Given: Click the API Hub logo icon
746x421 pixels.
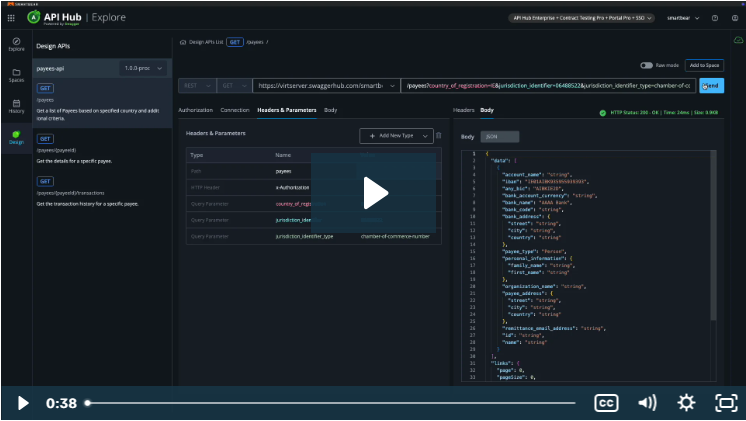Looking at the screenshot, I should (33, 18).
